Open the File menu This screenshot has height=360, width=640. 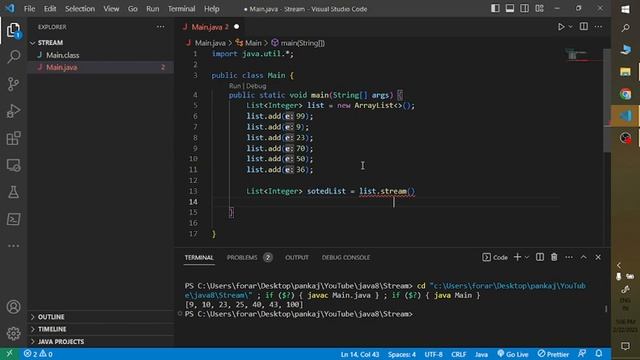29,9
